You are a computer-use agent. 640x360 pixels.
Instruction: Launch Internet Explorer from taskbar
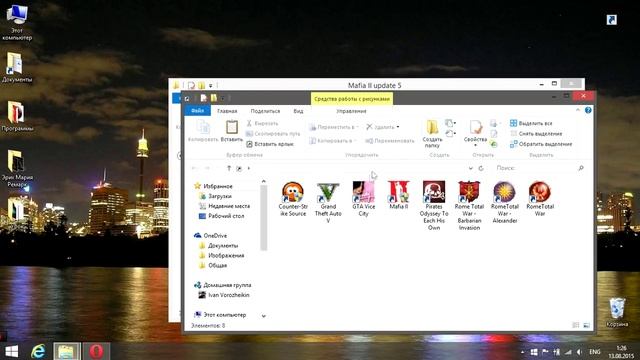[x=38, y=351]
